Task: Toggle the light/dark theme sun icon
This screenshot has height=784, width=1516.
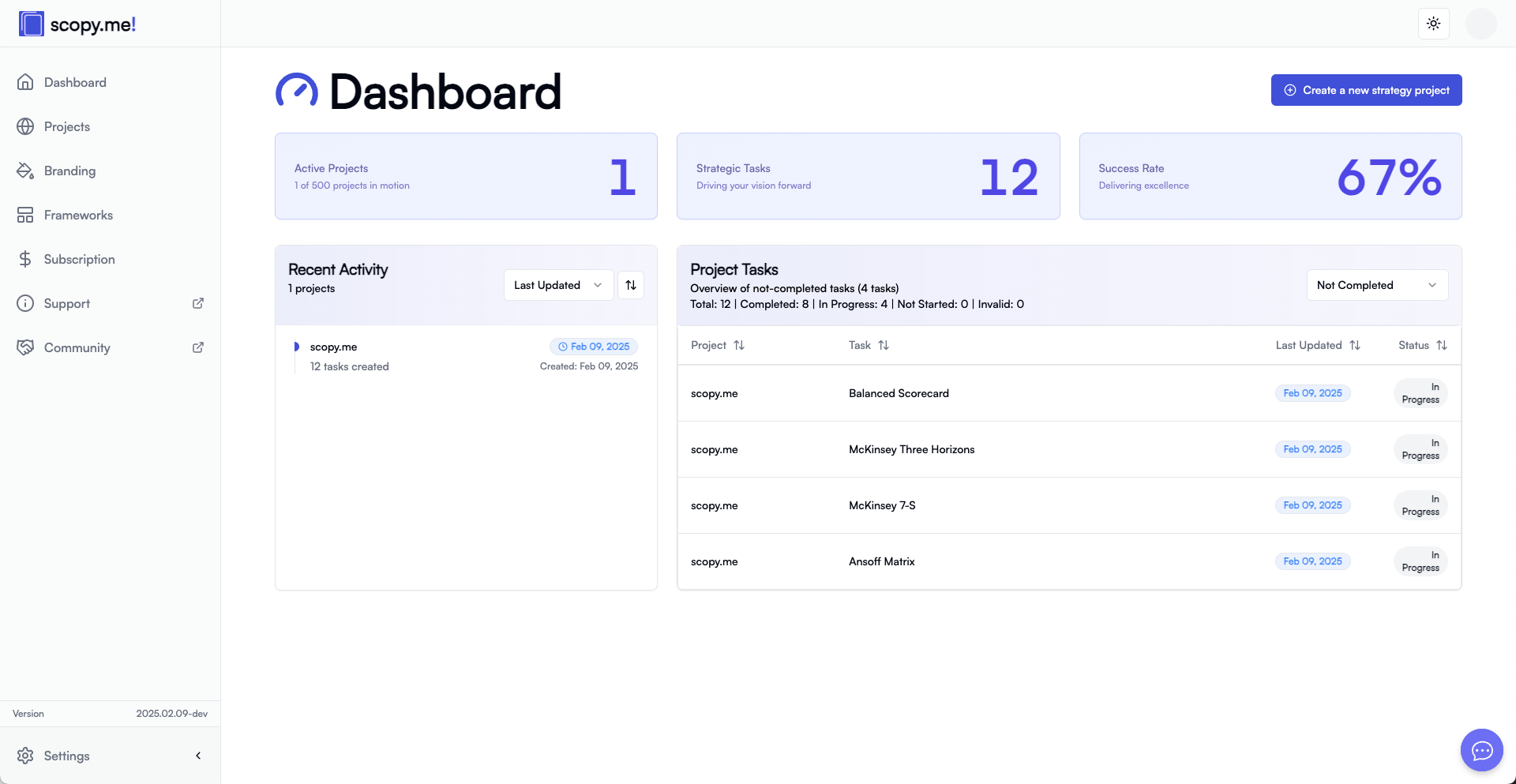Action: point(1433,24)
